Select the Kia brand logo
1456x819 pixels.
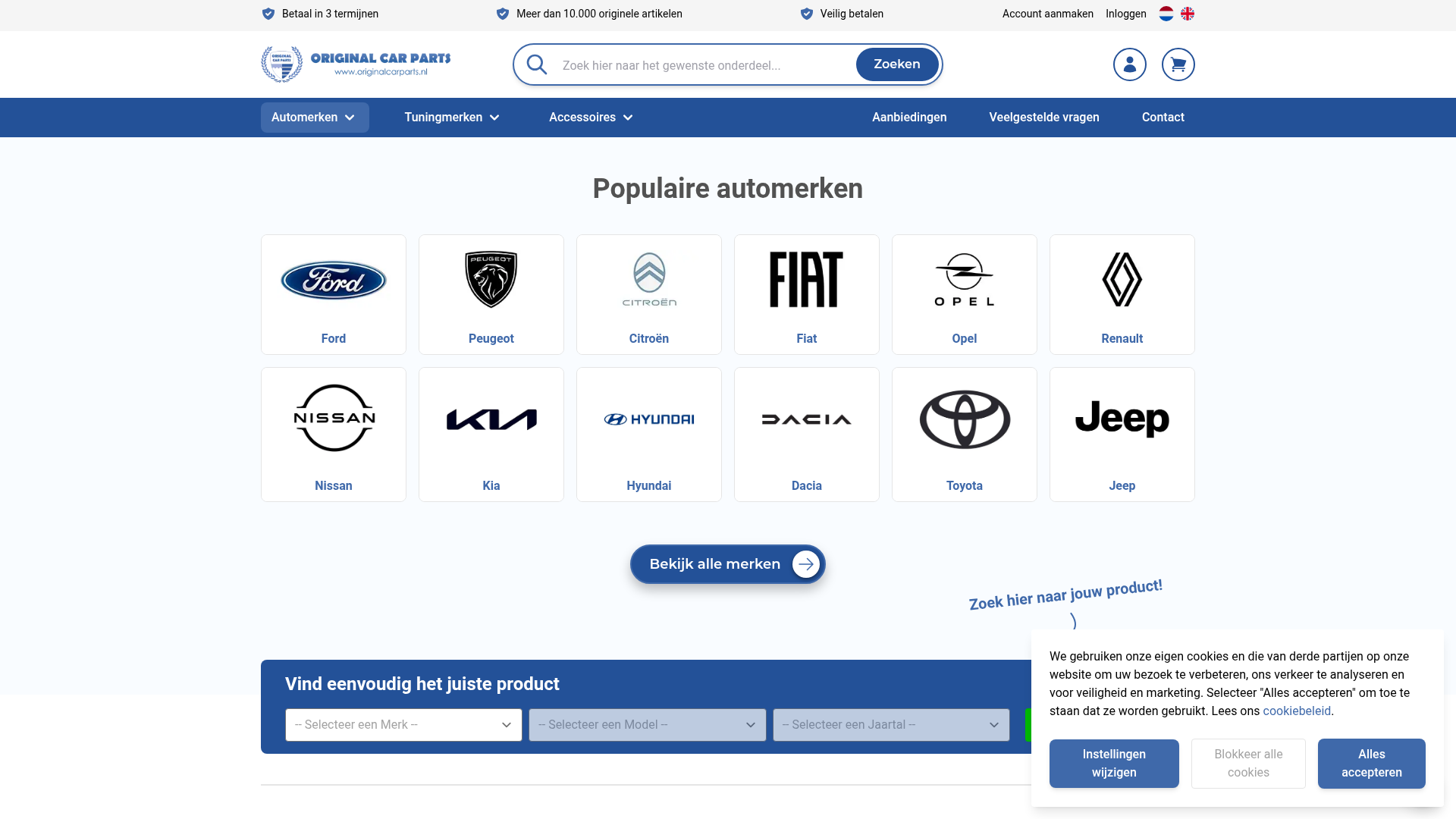point(491,419)
